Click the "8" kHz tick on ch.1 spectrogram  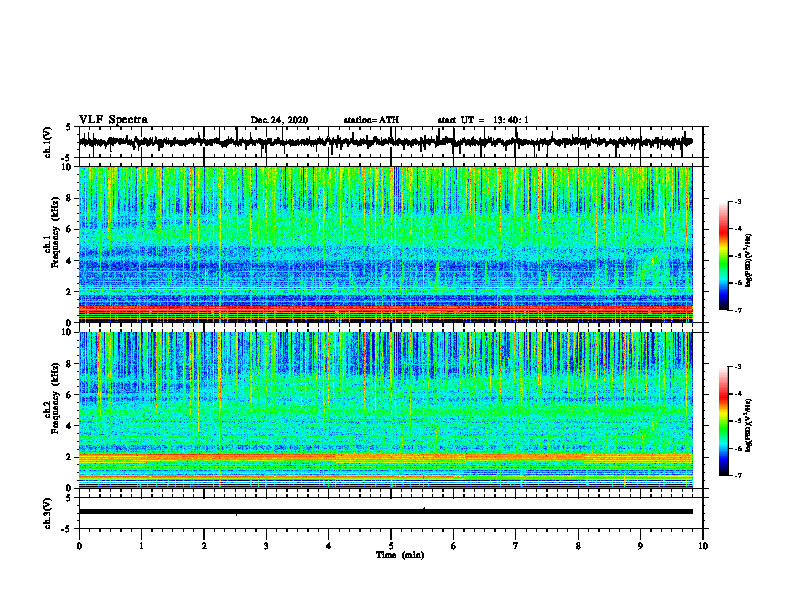pos(70,198)
